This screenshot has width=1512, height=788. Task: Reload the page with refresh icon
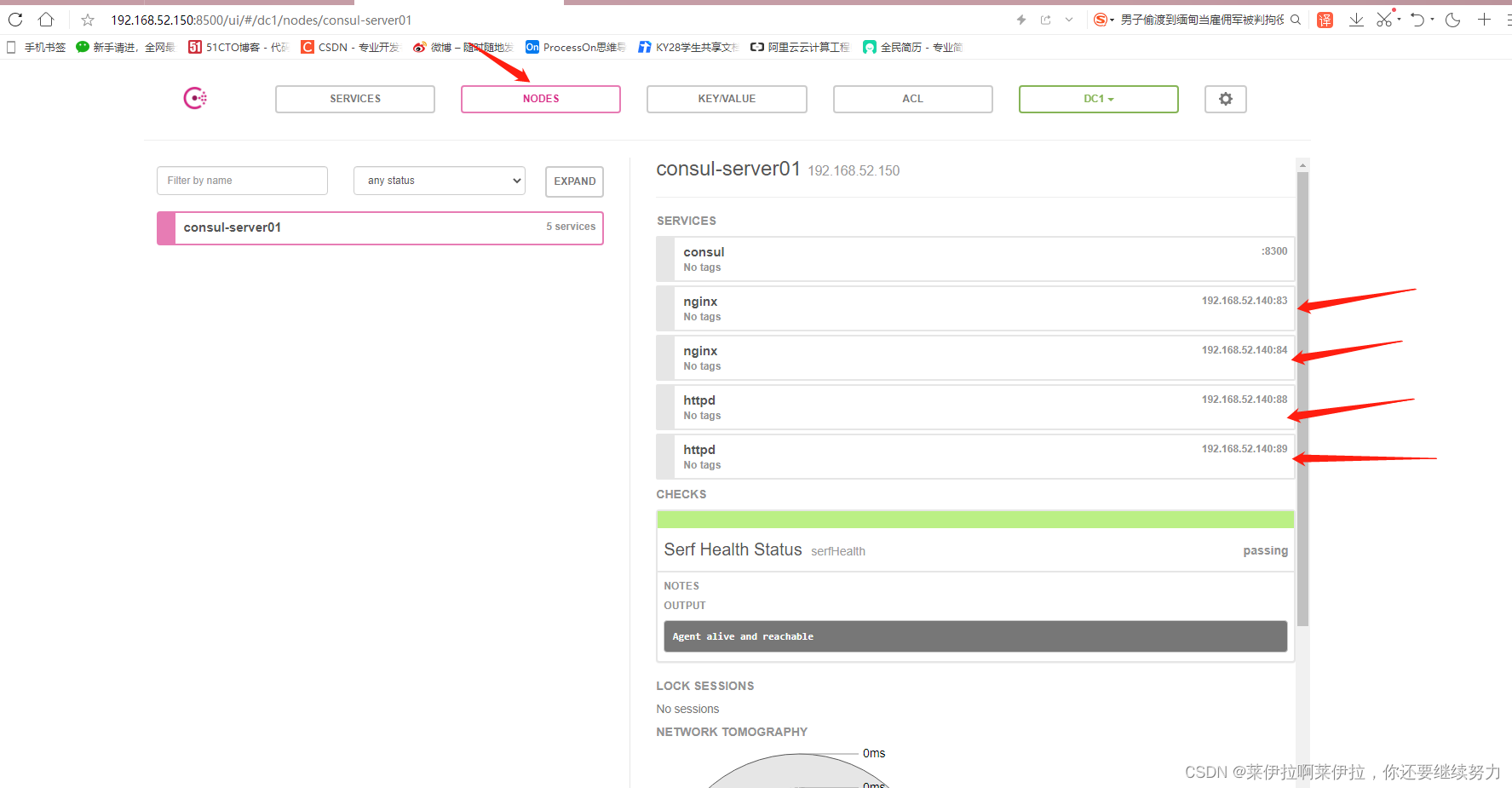pos(15,20)
